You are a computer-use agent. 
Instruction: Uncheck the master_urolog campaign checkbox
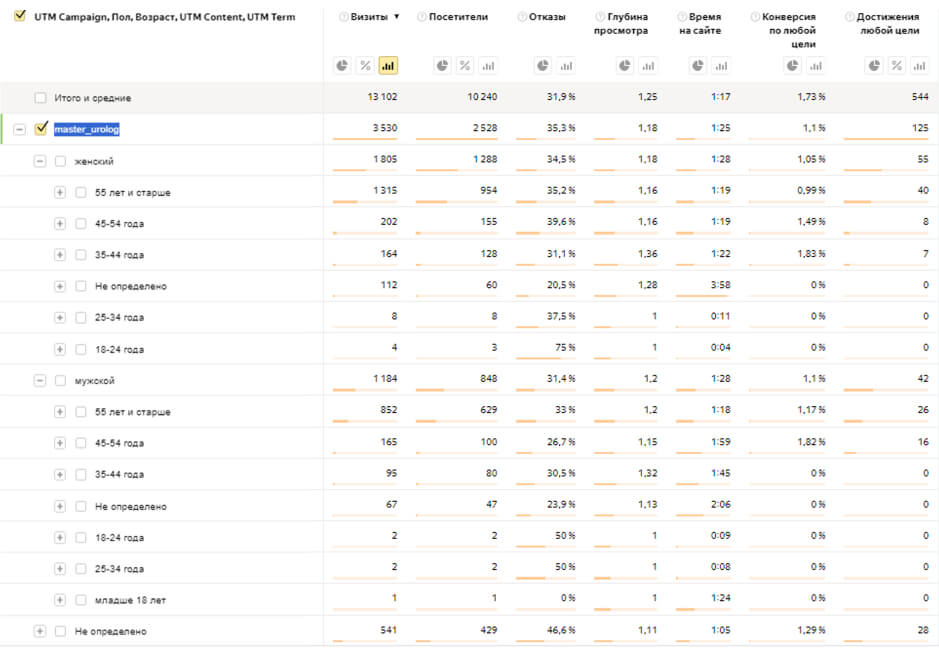click(x=41, y=129)
